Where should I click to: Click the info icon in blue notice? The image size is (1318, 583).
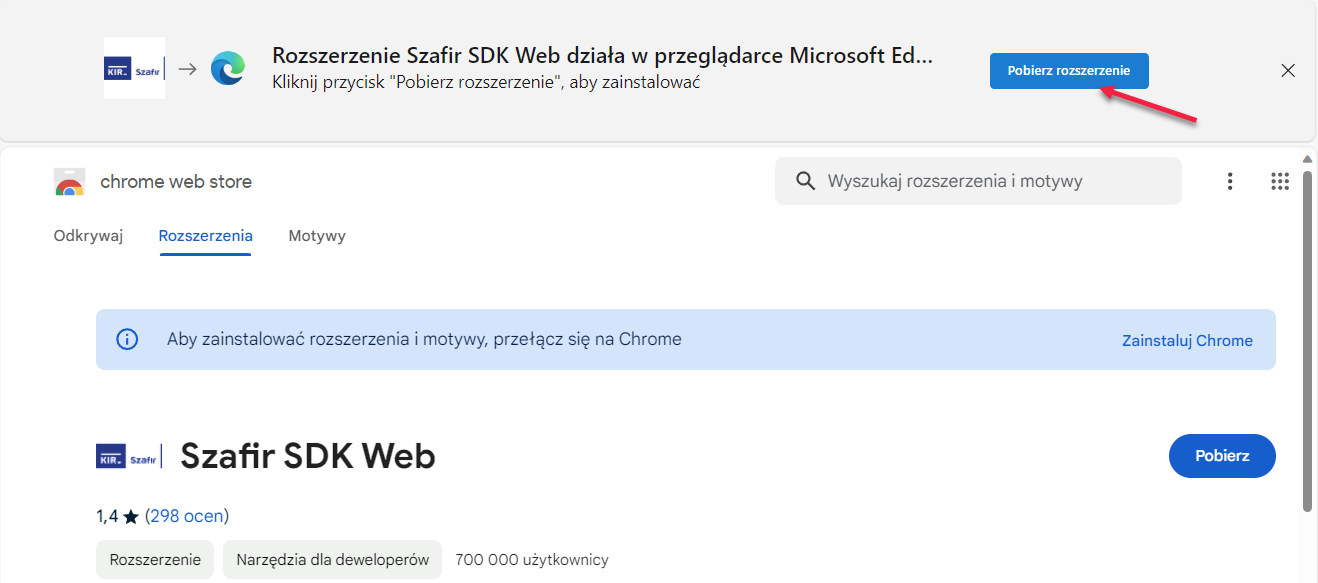127,339
